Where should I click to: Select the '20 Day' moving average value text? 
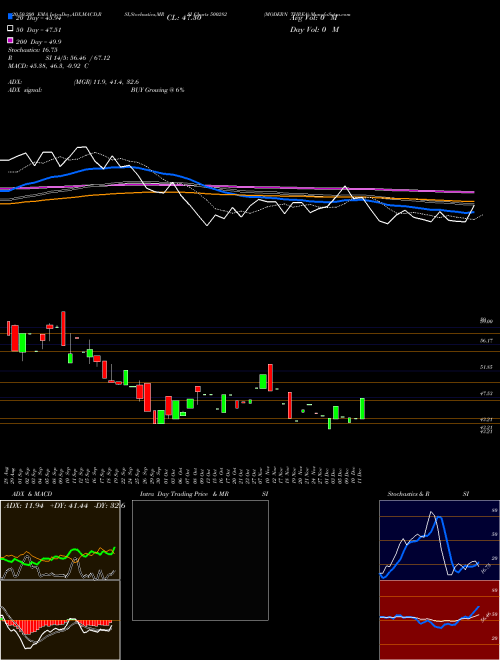[38, 18]
